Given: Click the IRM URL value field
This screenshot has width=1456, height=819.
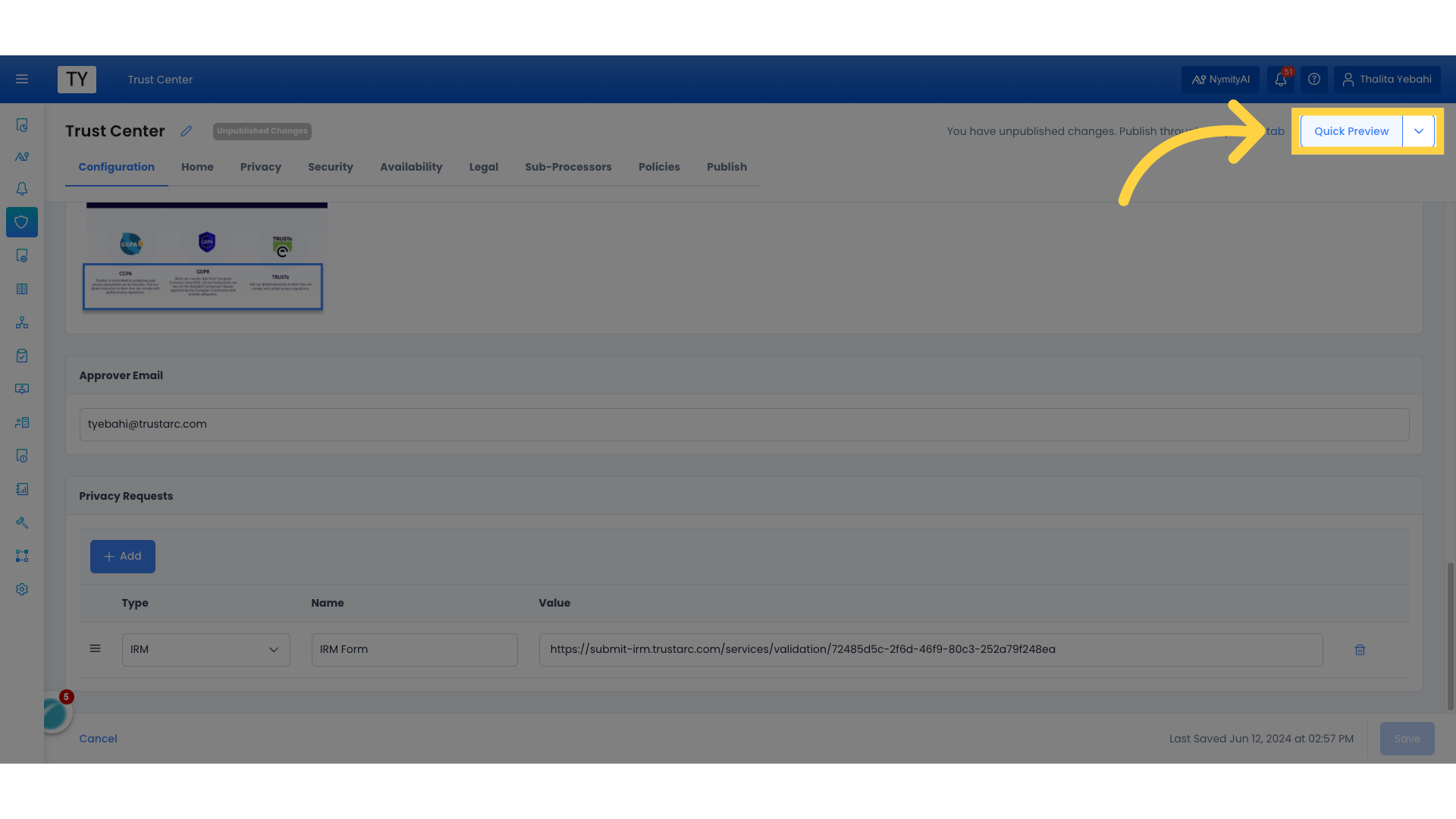Looking at the screenshot, I should tap(931, 650).
